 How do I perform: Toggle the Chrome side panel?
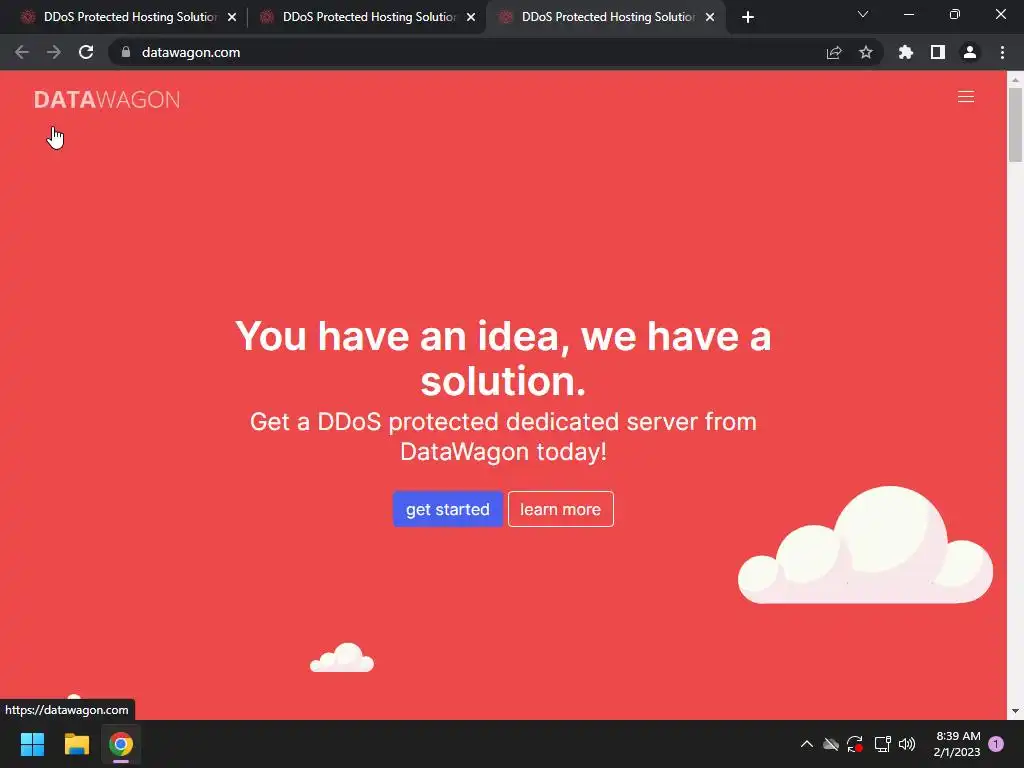point(938,52)
